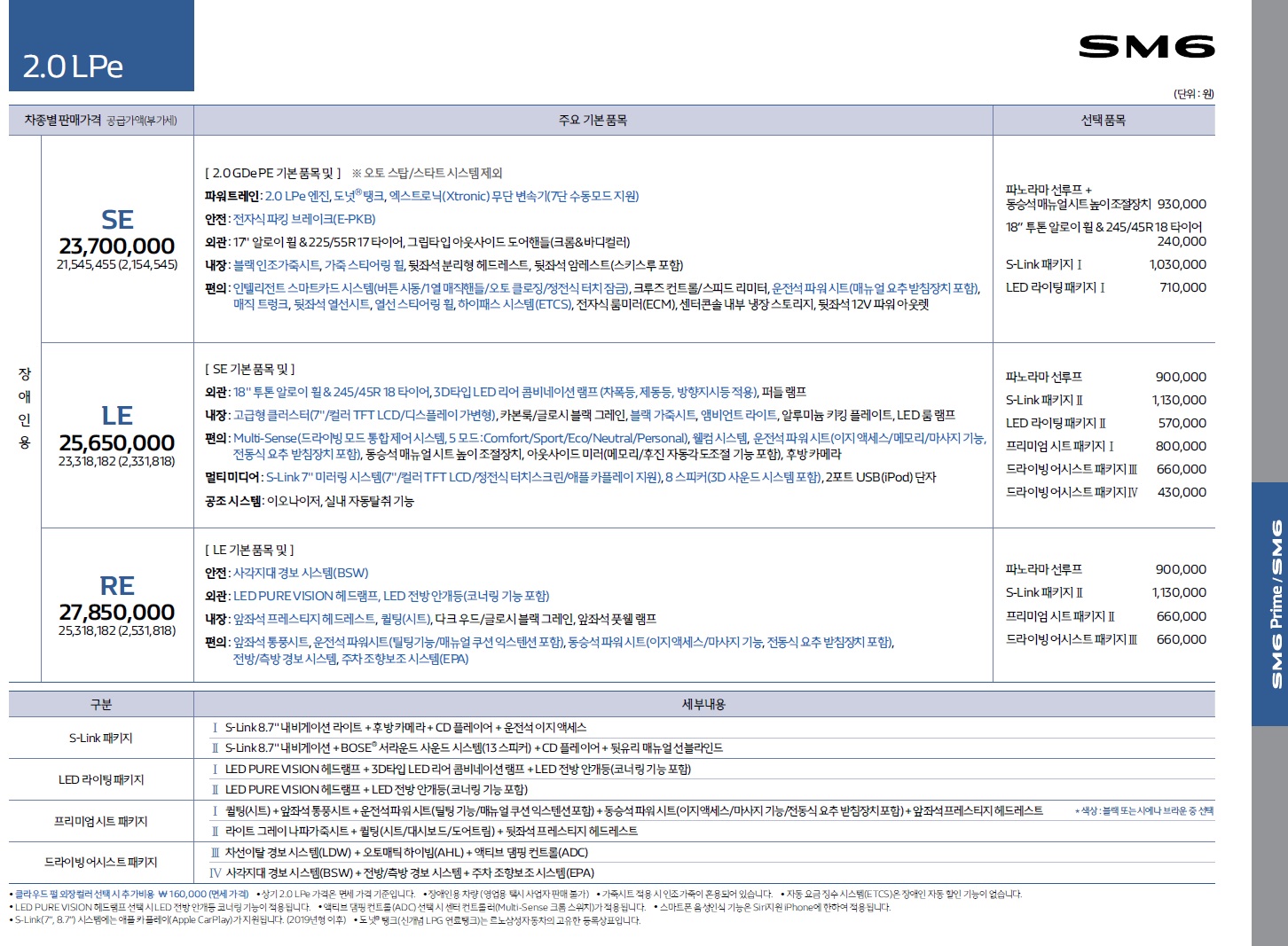Click the "2.0 LPe" title banner
Viewport: 1288px width, 946px height.
[101, 45]
